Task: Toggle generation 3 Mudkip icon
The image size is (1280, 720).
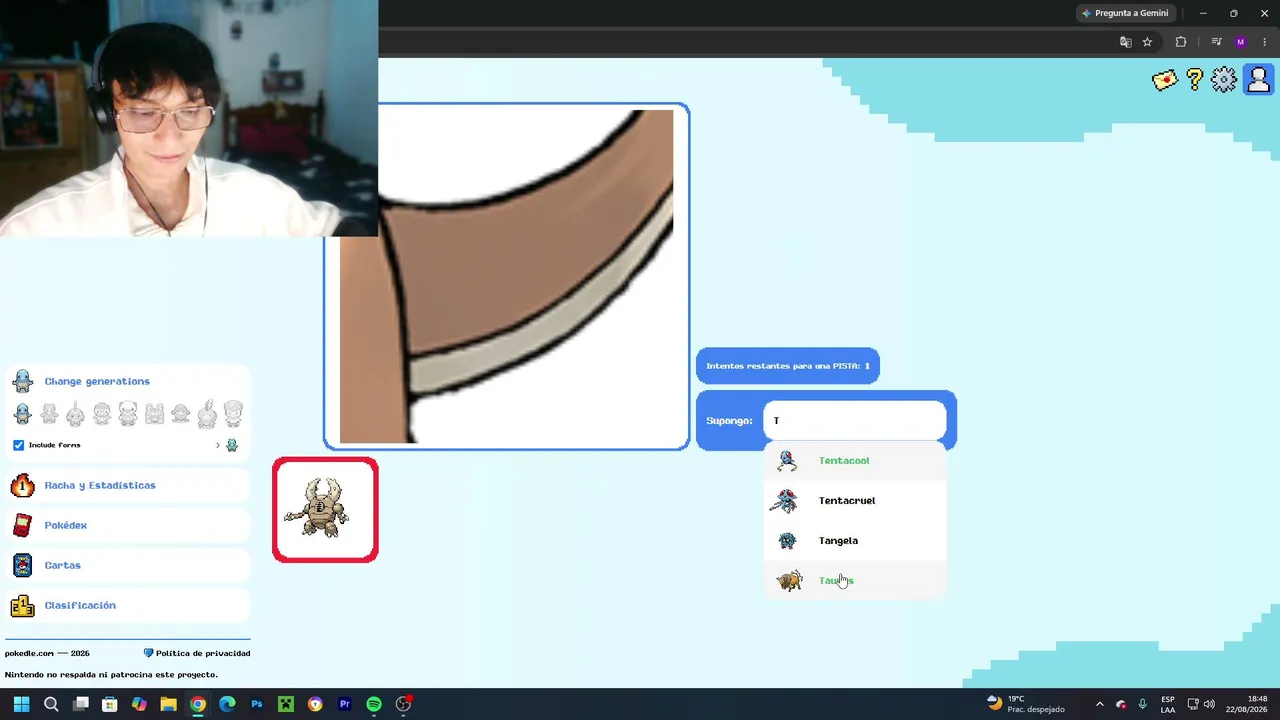Action: point(75,414)
